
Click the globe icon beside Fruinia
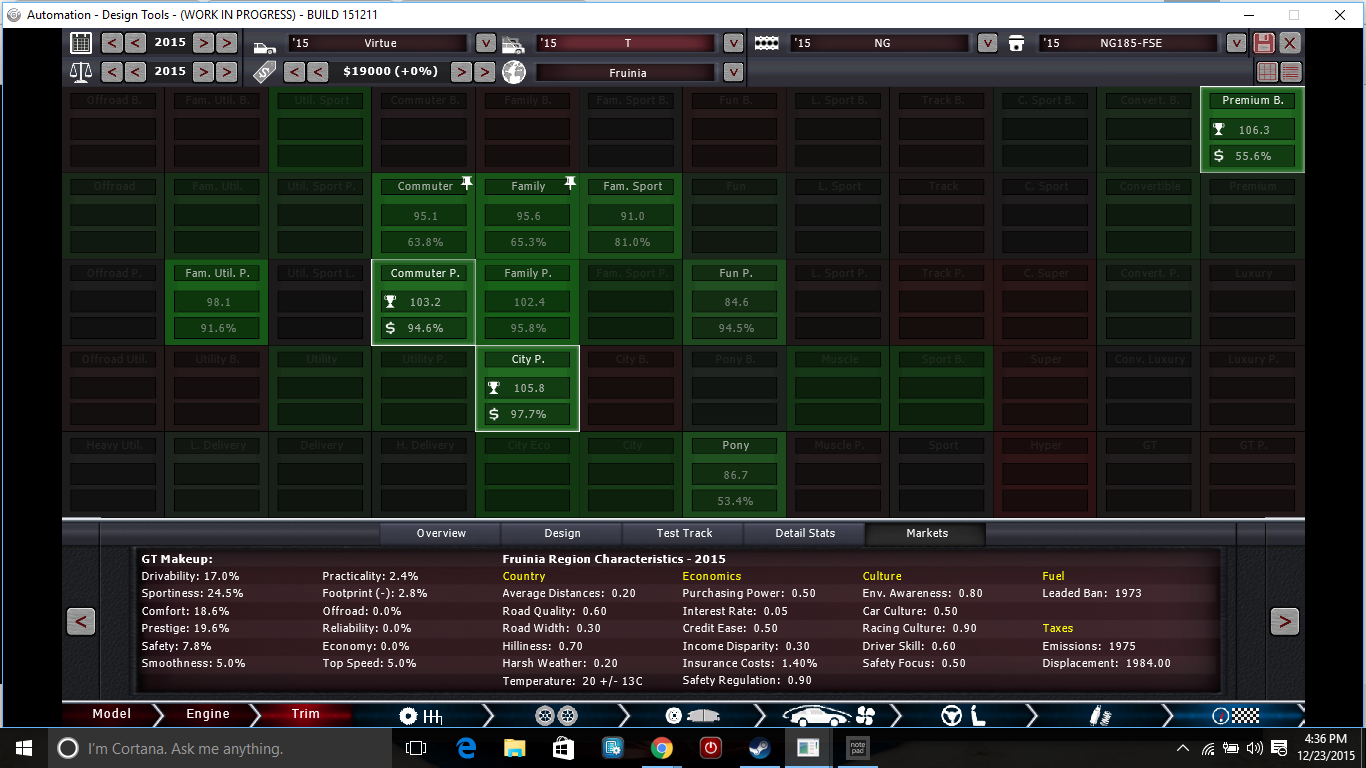coord(513,72)
